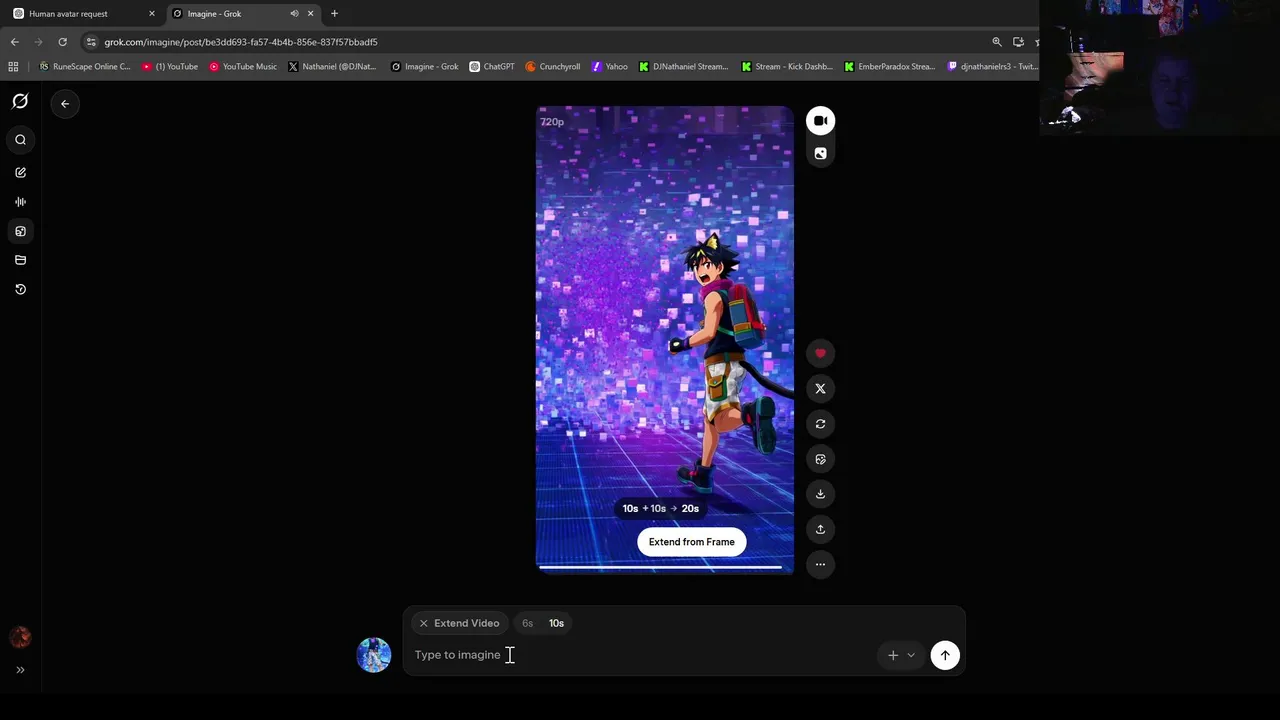Click the Extend from Frame button
The height and width of the screenshot is (720, 1280).
pyautogui.click(x=691, y=542)
